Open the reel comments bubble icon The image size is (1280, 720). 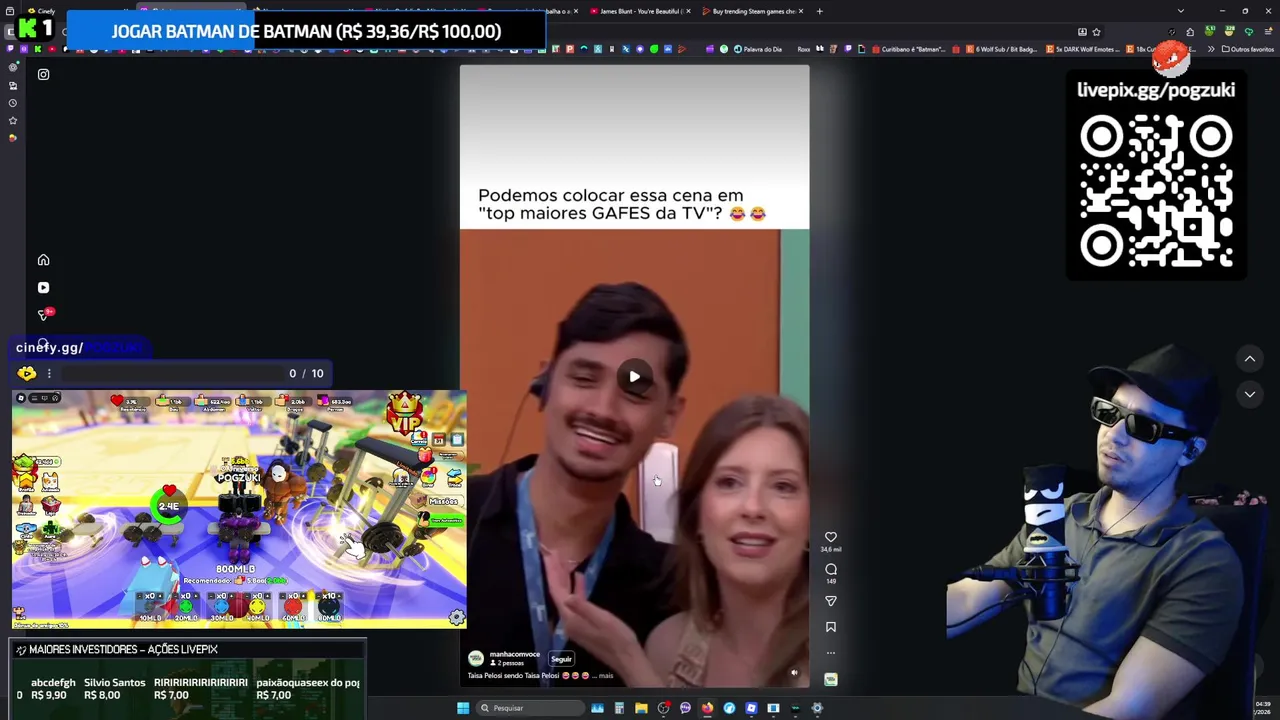tap(830, 569)
